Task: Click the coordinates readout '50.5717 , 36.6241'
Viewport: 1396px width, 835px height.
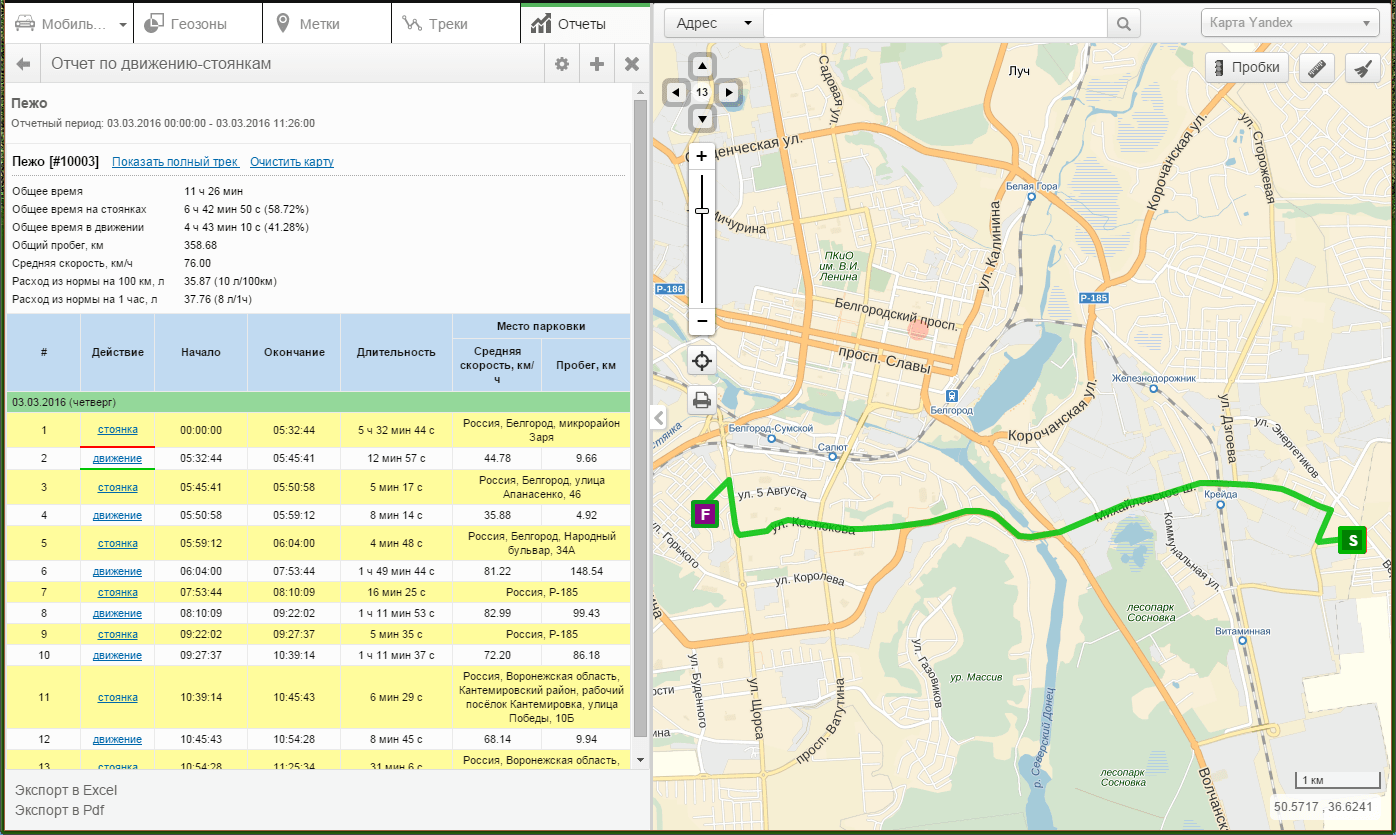Action: pos(1321,805)
